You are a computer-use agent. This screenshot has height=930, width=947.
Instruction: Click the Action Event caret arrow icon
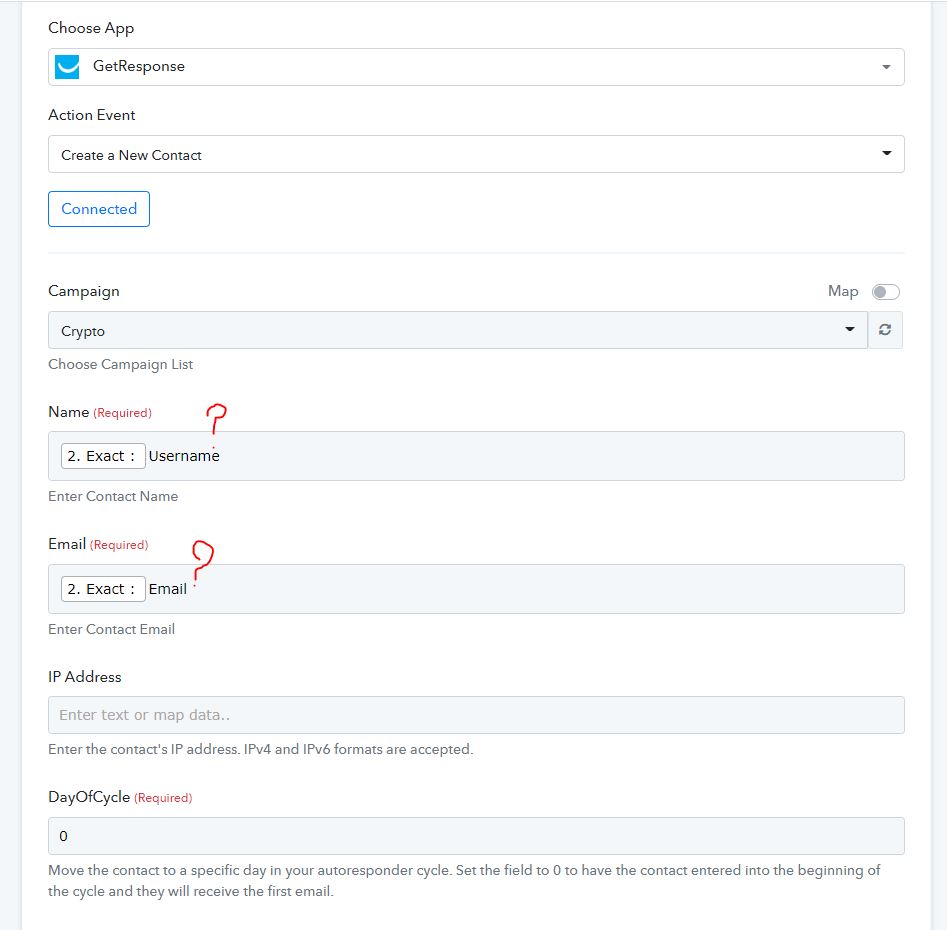887,153
